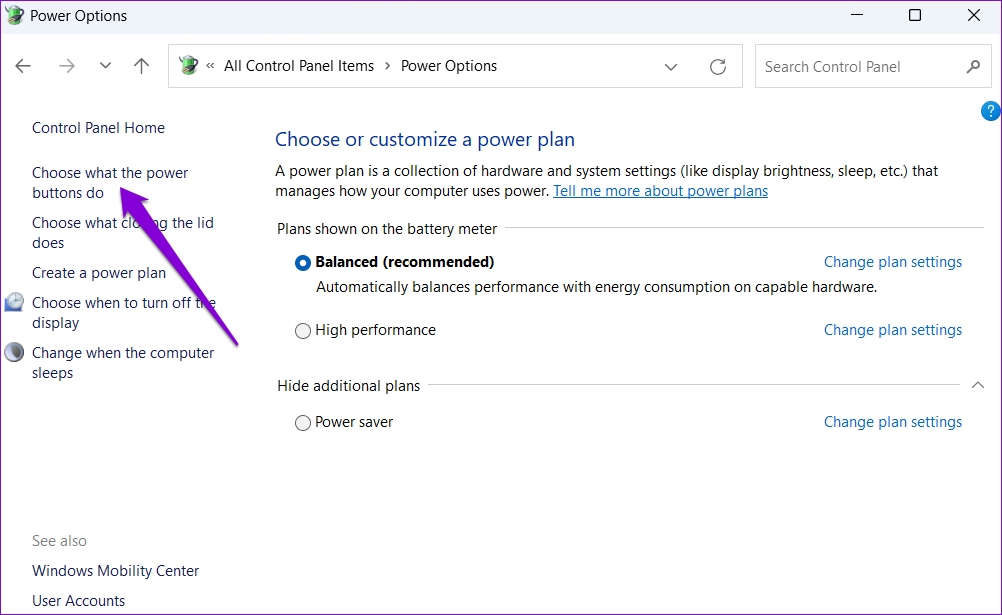
Task: Click the Power Options breadcrumb segment
Action: click(448, 66)
